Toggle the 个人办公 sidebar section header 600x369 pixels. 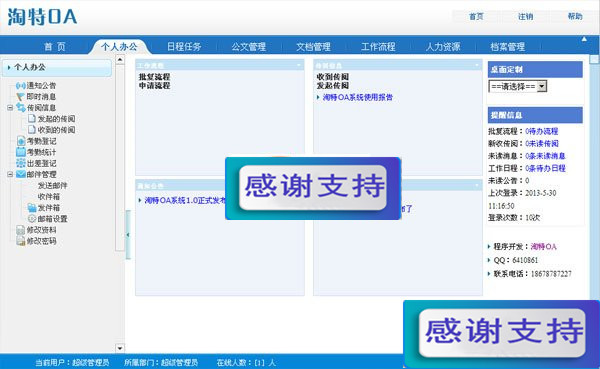point(57,67)
